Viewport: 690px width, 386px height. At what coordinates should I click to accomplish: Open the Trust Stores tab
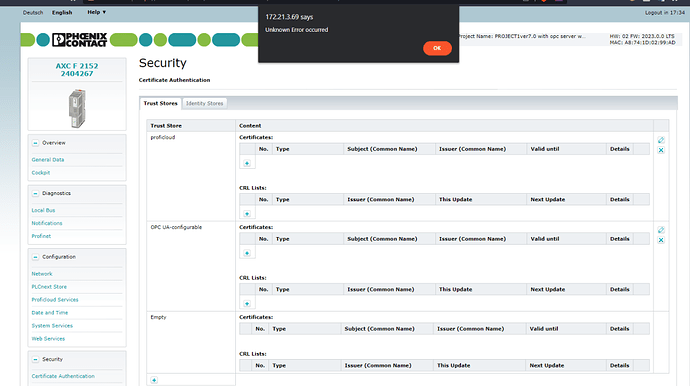coord(160,103)
